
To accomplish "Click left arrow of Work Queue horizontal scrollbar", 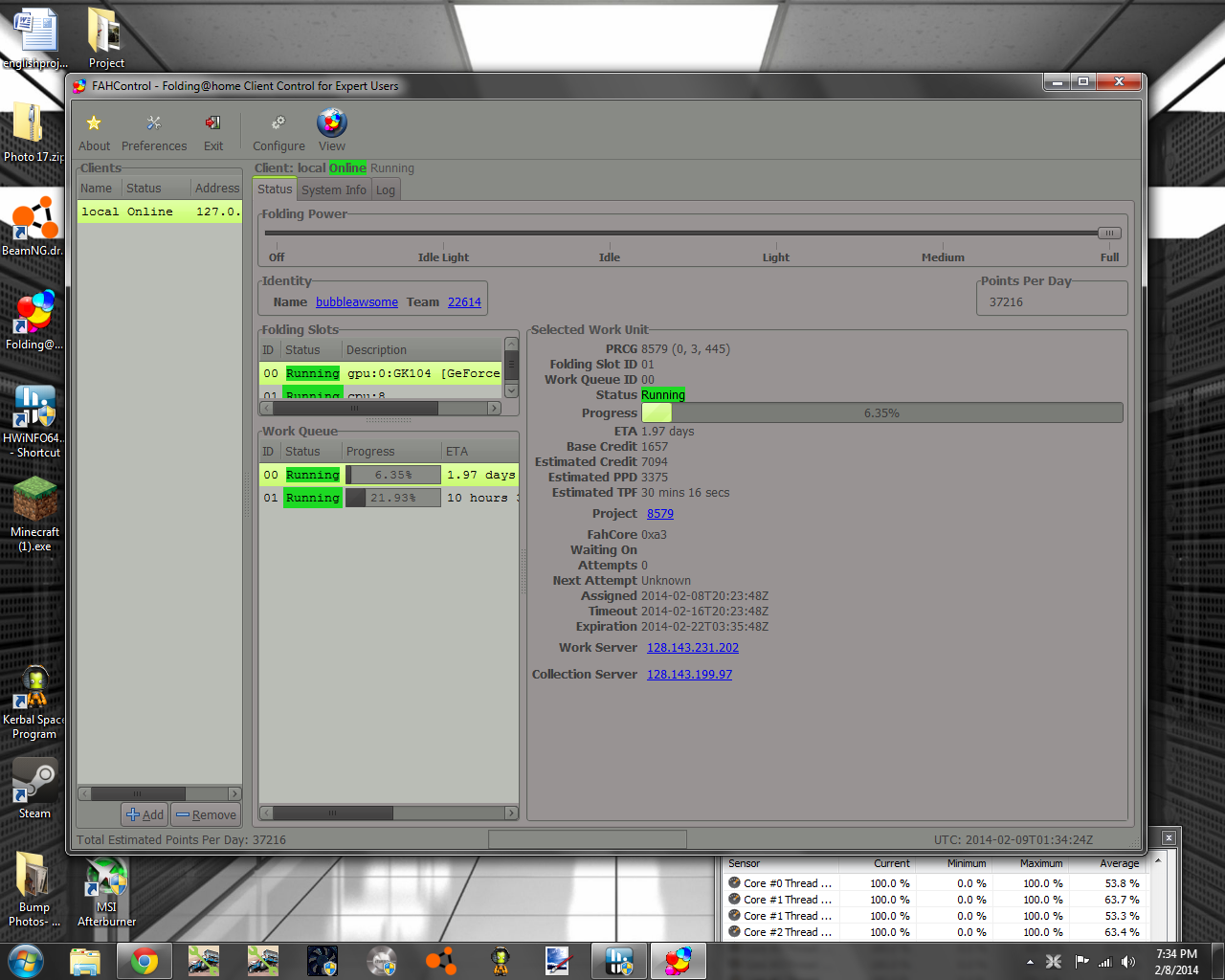I will point(266,813).
